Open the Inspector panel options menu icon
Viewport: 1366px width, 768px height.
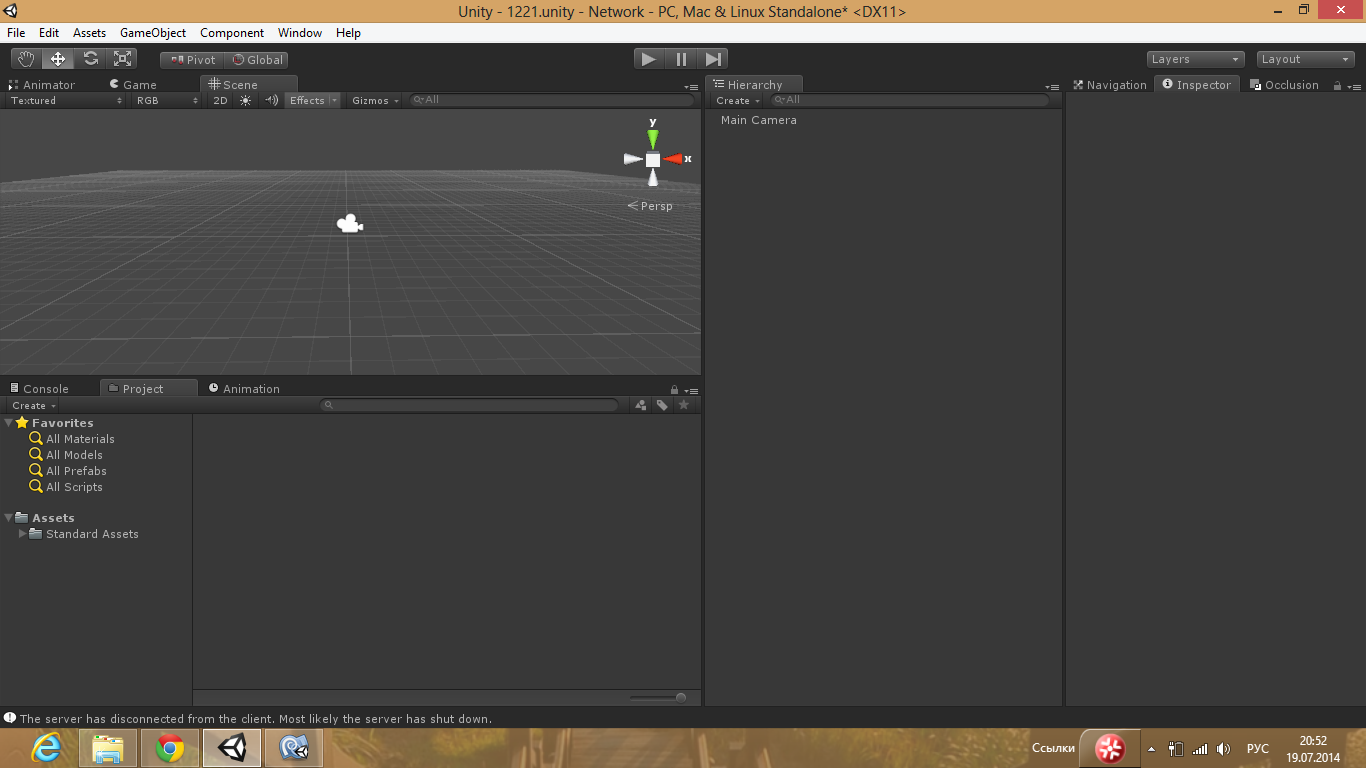point(1352,87)
